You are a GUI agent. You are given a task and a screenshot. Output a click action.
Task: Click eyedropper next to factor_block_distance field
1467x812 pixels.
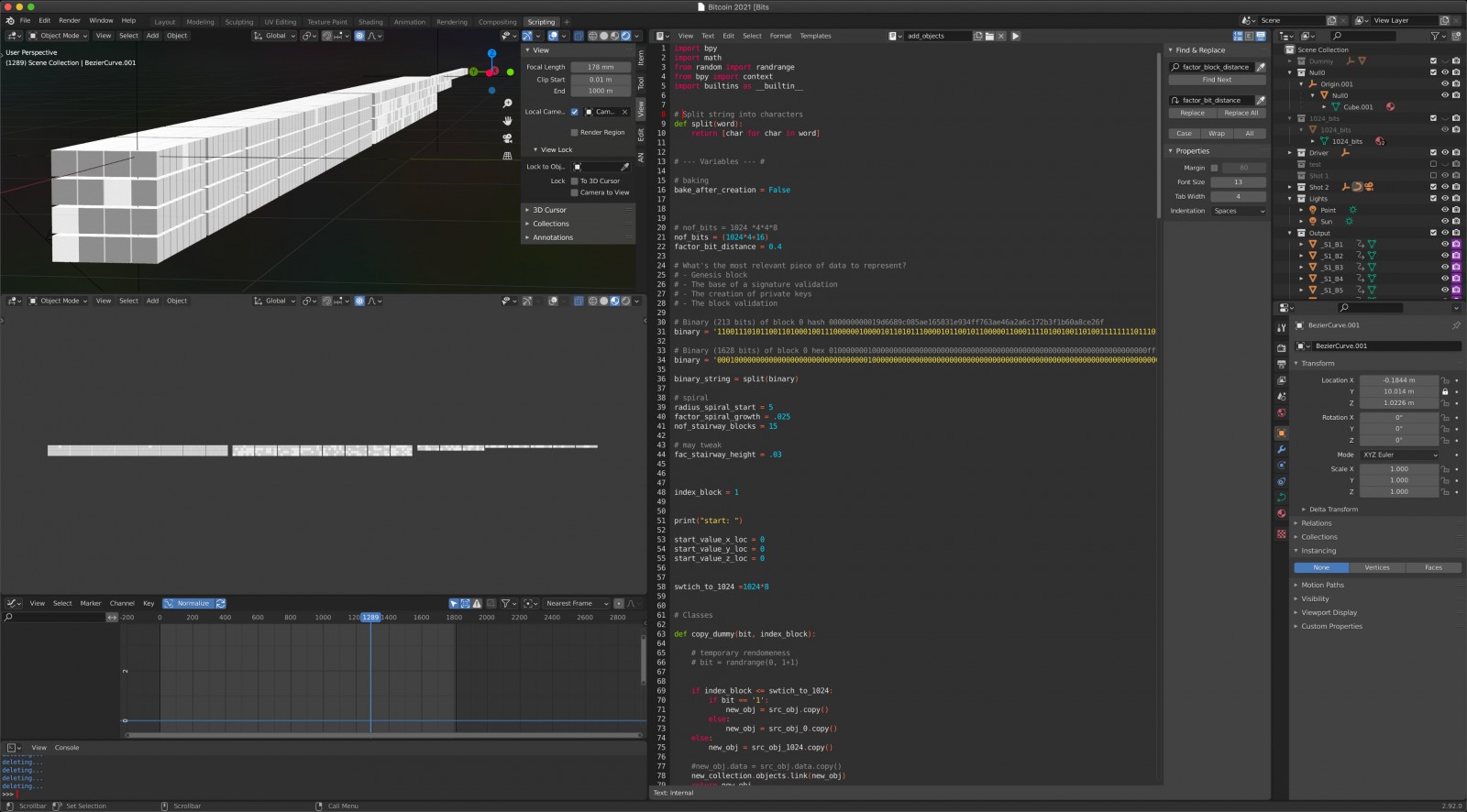click(x=1261, y=67)
